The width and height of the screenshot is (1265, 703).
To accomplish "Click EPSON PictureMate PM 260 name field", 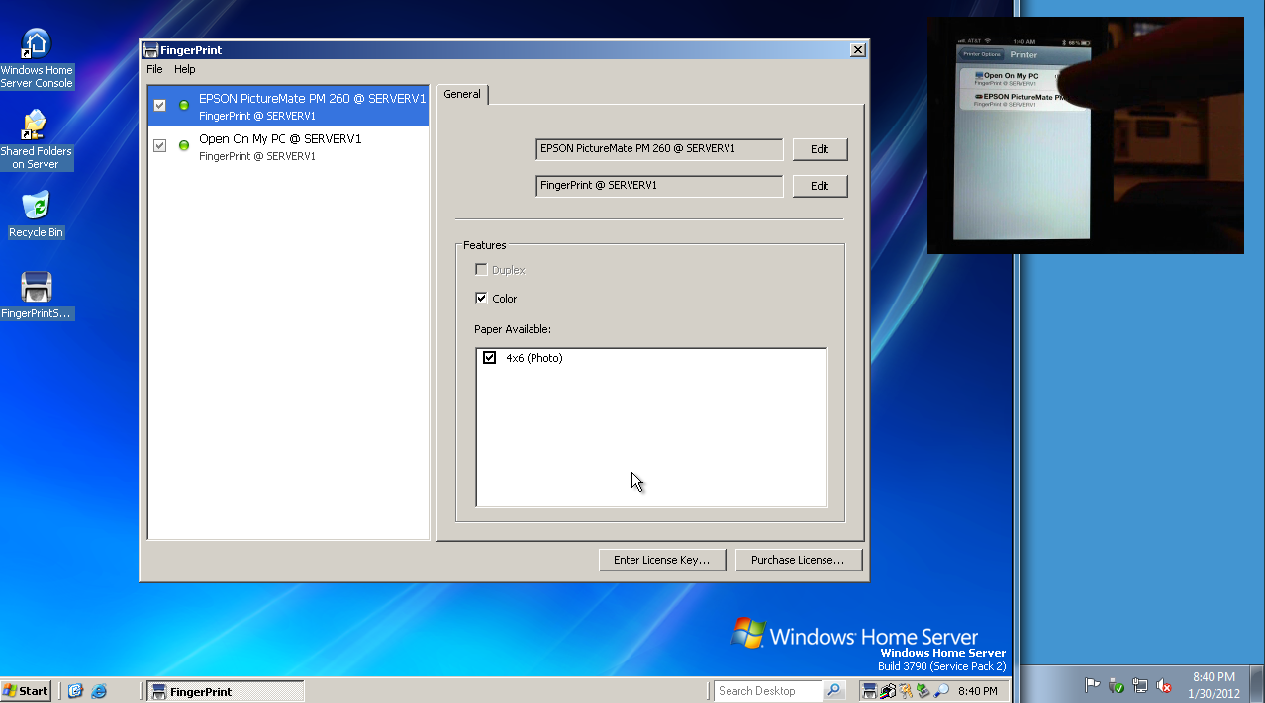I will (659, 149).
